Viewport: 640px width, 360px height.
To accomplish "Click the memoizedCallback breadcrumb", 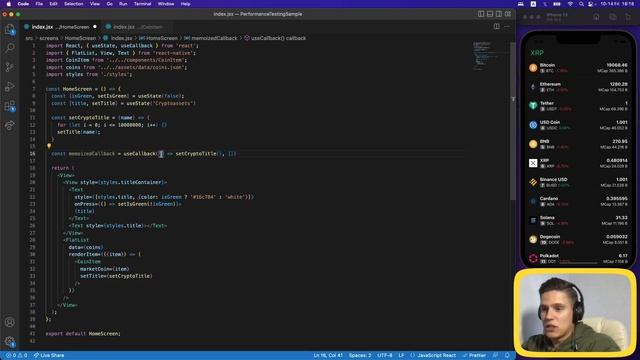I will click(x=211, y=38).
